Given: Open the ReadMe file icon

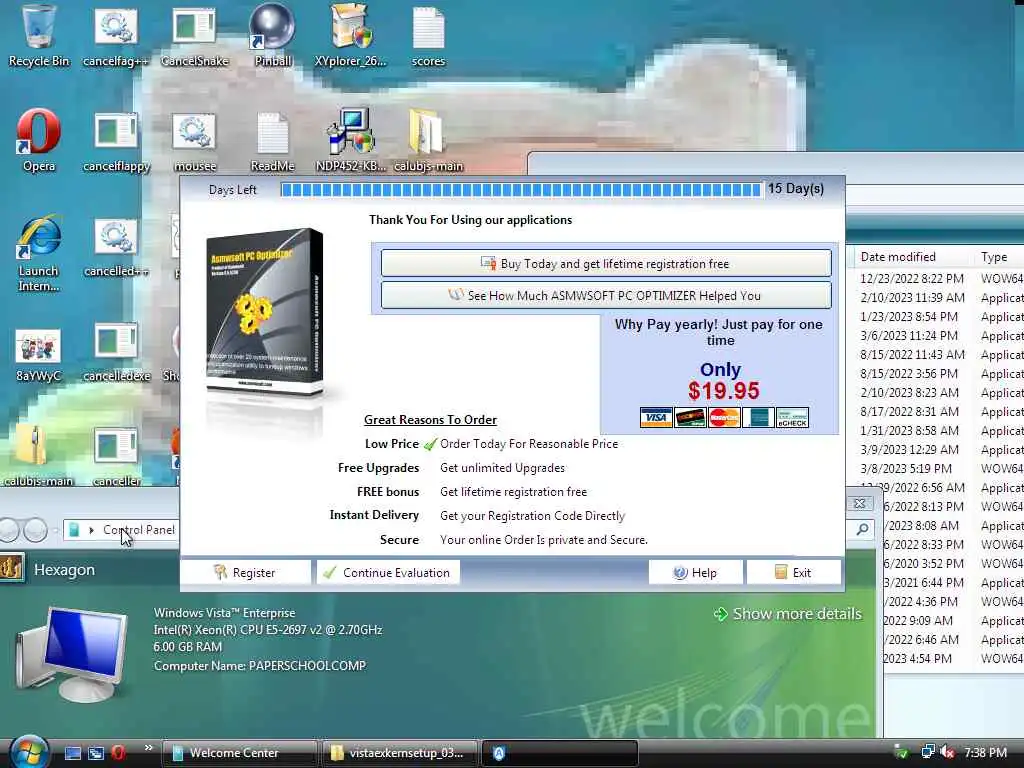Looking at the screenshot, I should tap(272, 140).
